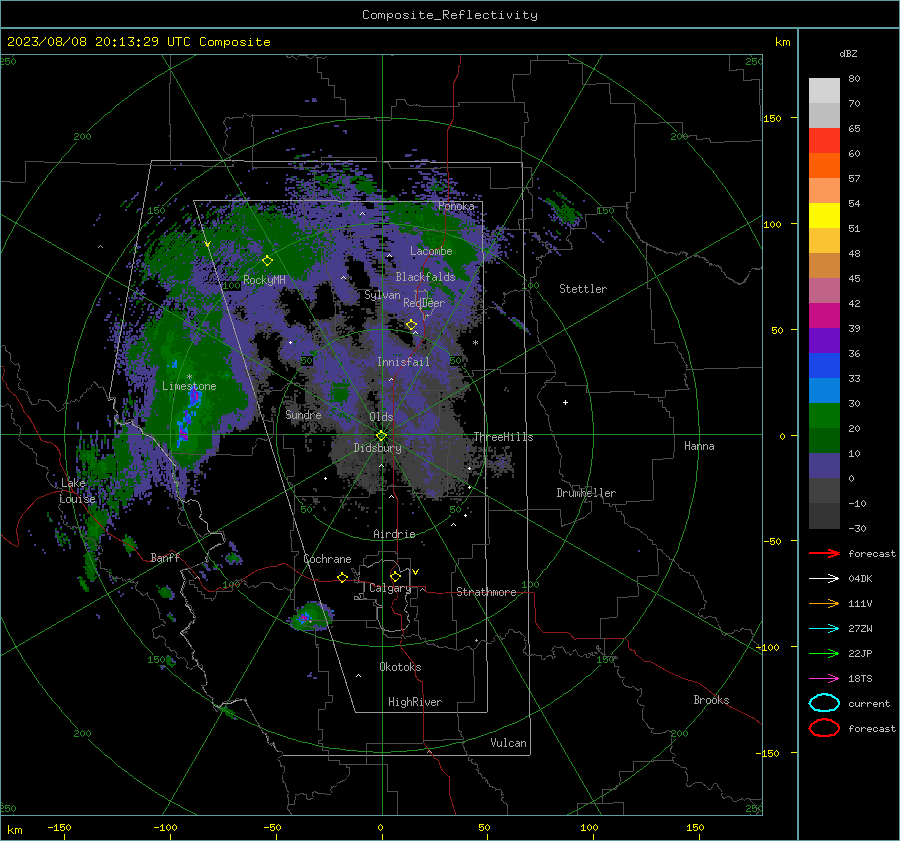
Task: Click the orange 111V arrow icon
Action: pos(824,603)
